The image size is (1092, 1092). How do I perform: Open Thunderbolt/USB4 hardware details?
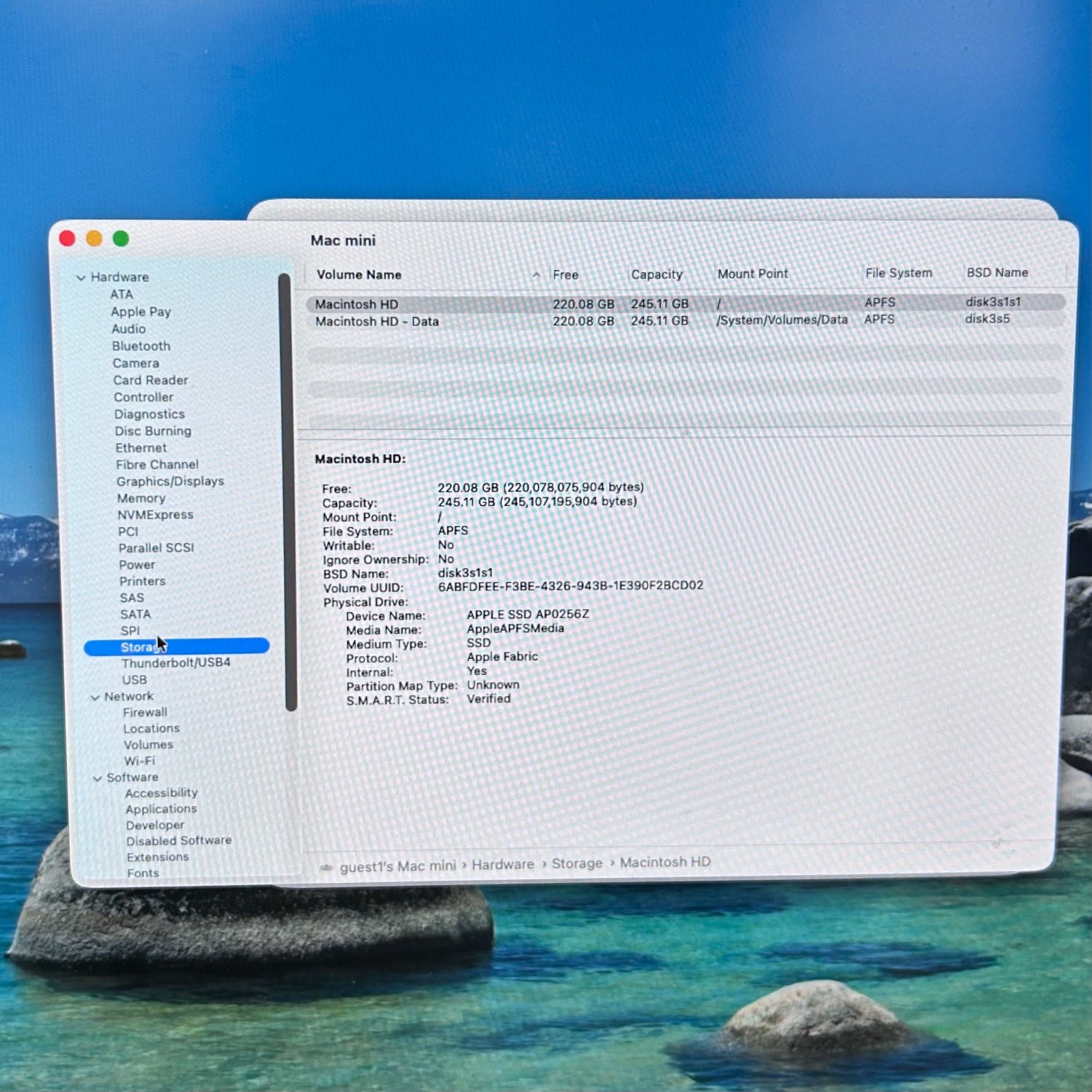176,662
